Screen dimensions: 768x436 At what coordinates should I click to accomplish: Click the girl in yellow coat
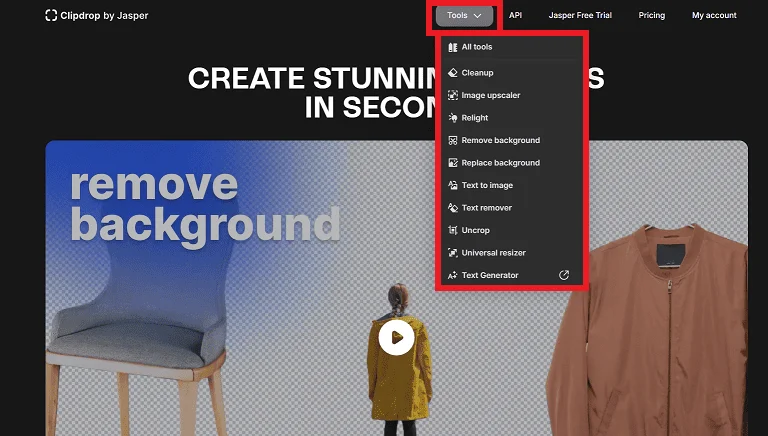pos(399,360)
